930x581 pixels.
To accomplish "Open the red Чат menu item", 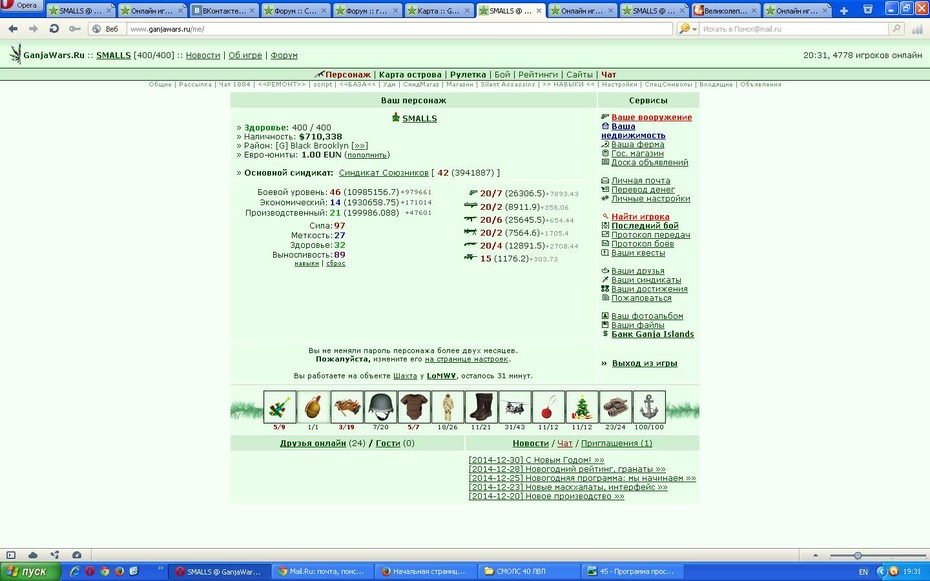I will [x=609, y=75].
